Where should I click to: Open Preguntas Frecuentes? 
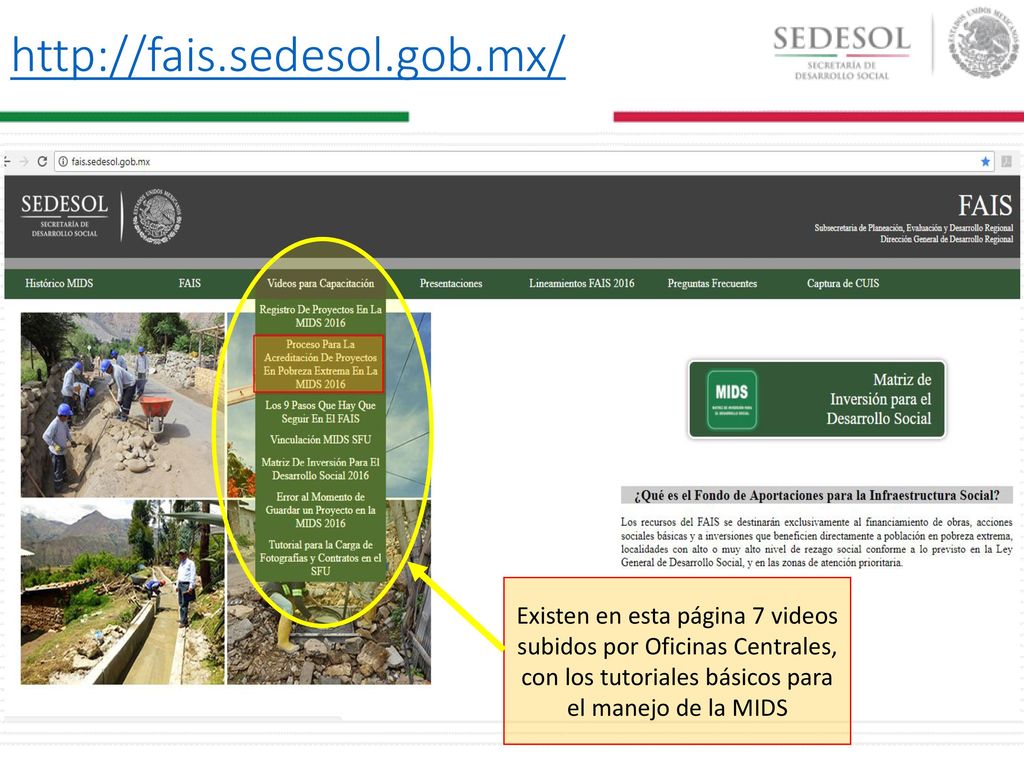[712, 283]
